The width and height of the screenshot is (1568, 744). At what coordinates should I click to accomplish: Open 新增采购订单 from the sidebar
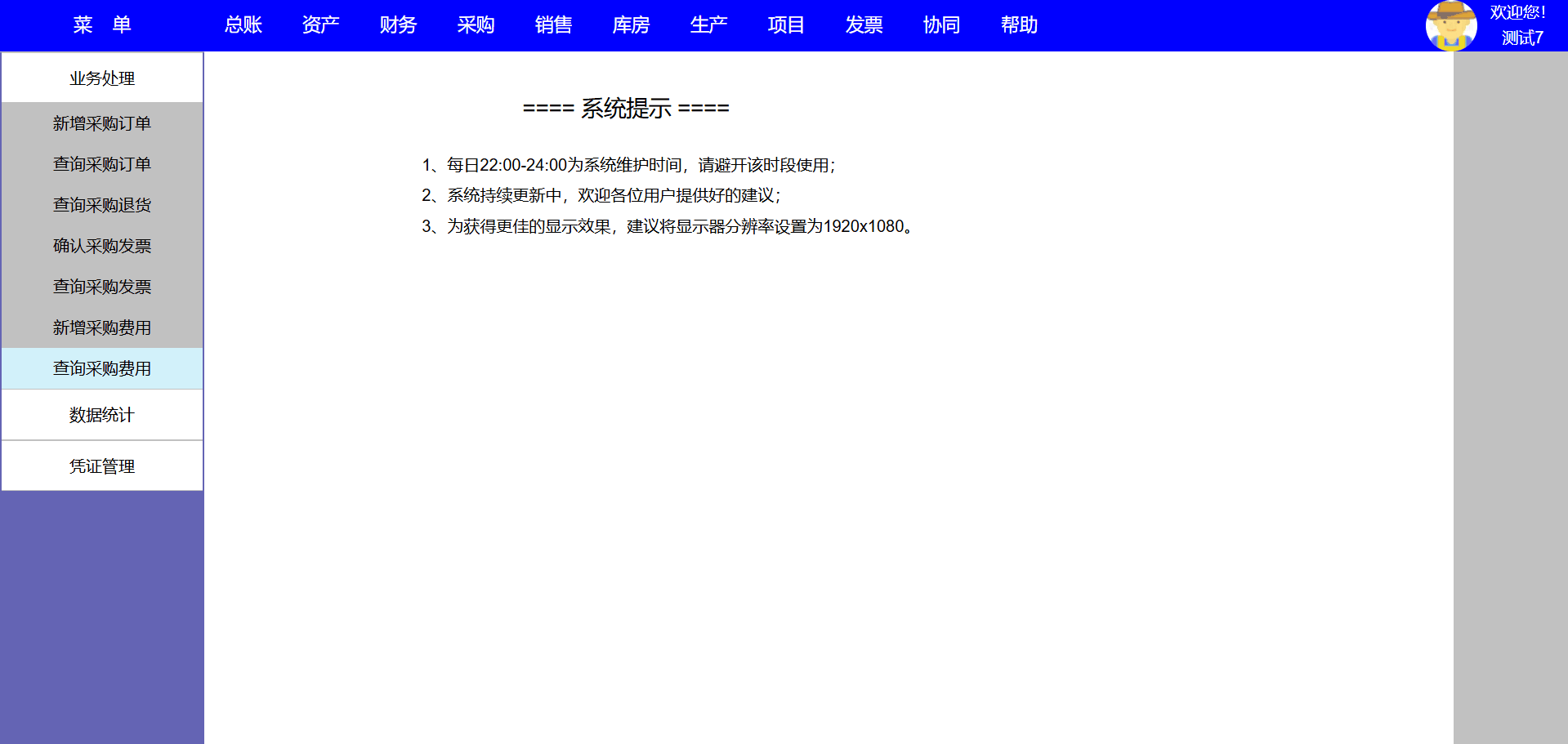[102, 123]
